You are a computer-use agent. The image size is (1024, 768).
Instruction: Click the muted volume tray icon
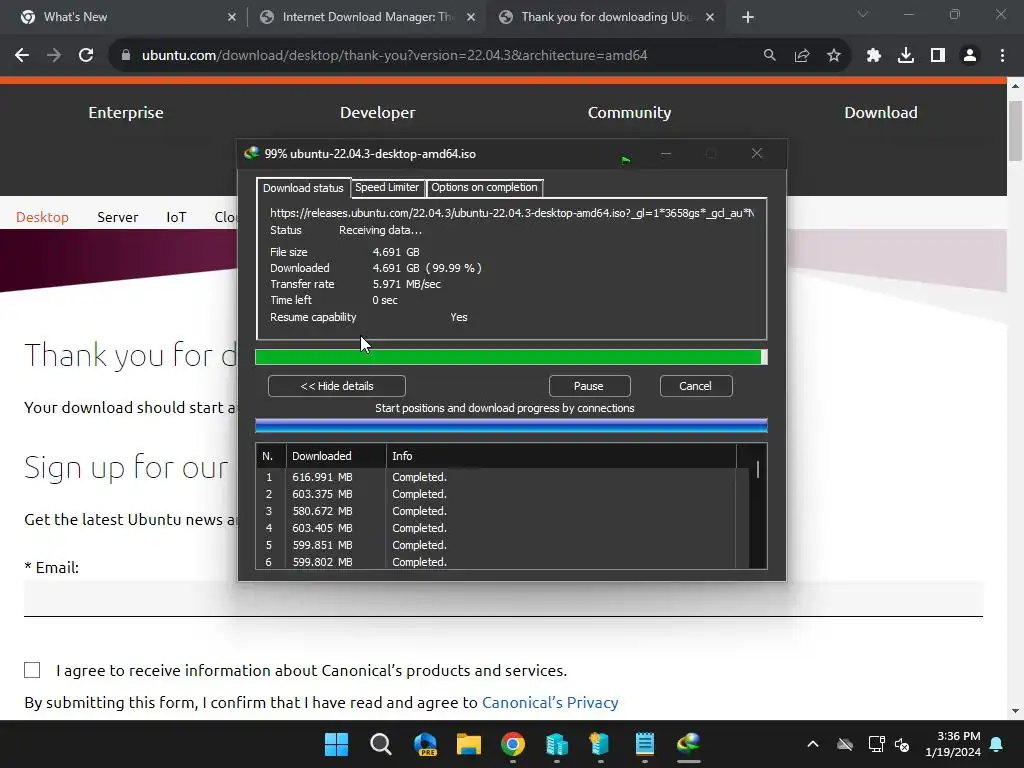click(902, 744)
